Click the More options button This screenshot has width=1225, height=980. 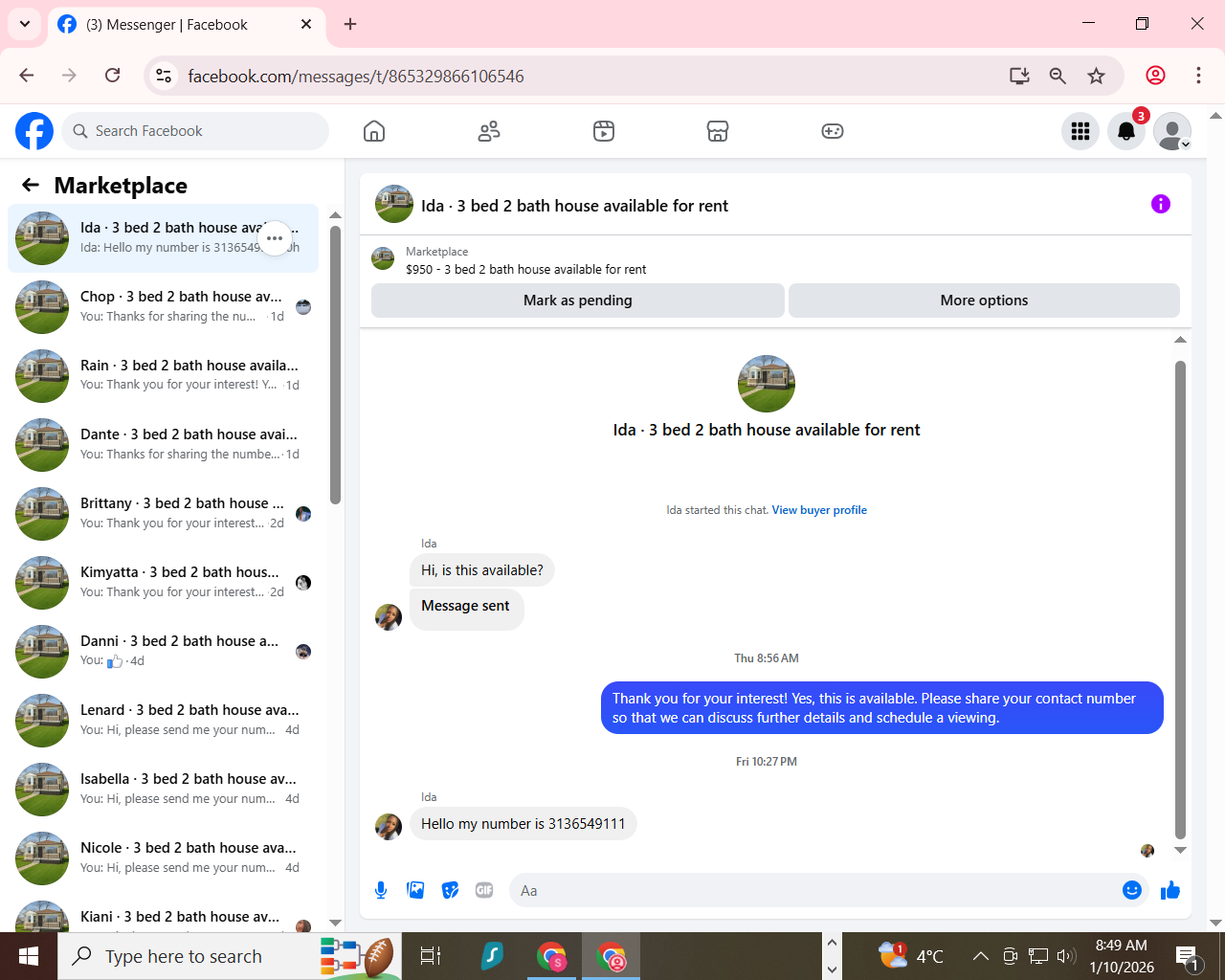click(984, 301)
